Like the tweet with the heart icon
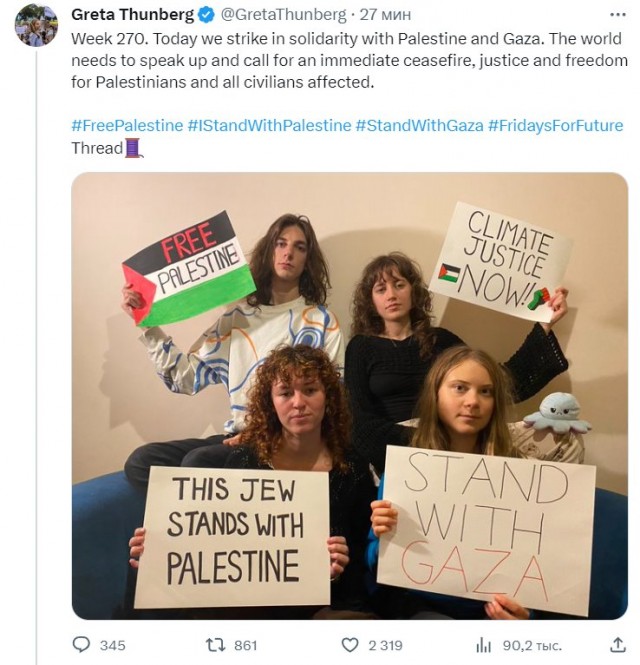The width and height of the screenshot is (640, 665). tap(350, 645)
